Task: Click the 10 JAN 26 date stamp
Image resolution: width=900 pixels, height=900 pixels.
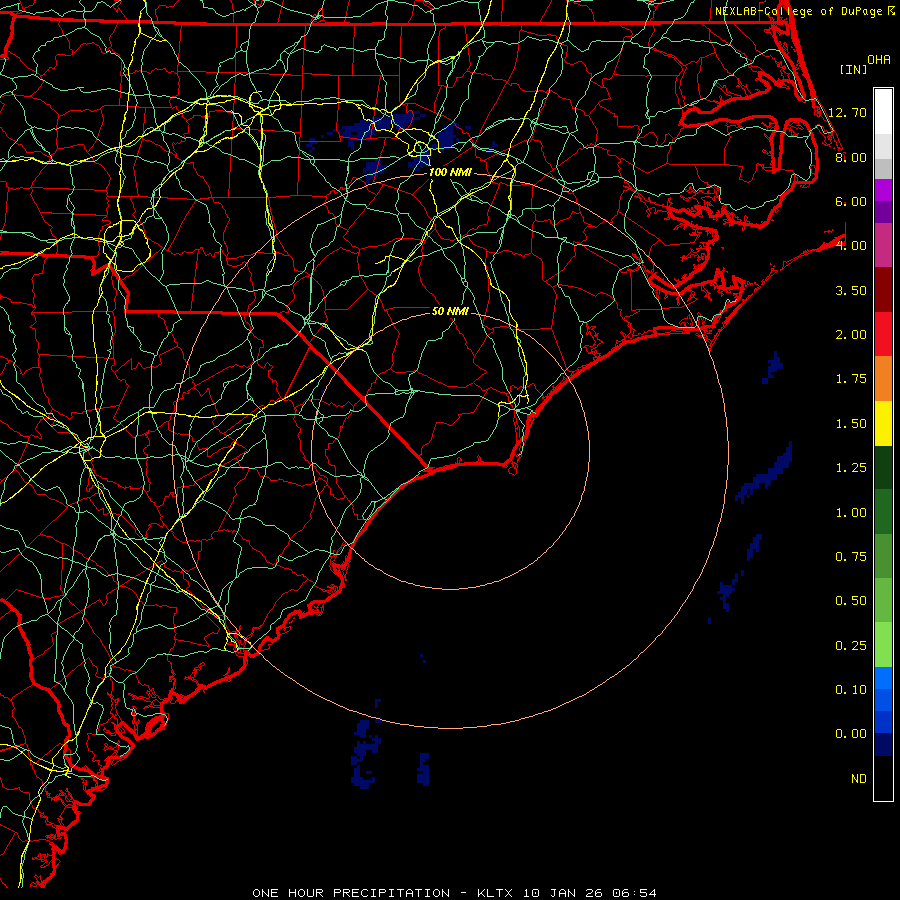Action: coord(564,893)
